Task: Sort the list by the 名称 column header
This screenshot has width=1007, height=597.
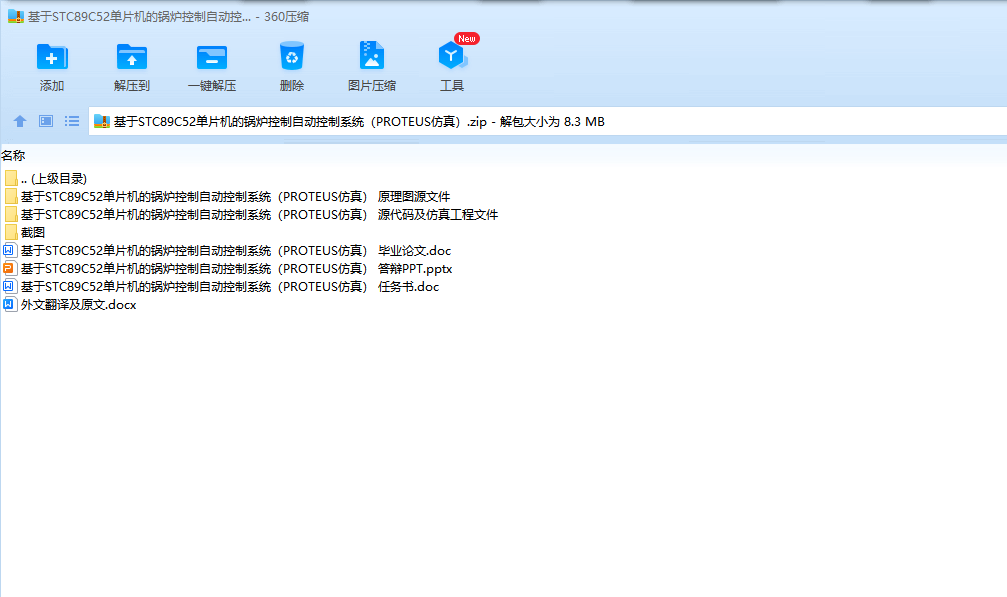Action: [x=13, y=155]
